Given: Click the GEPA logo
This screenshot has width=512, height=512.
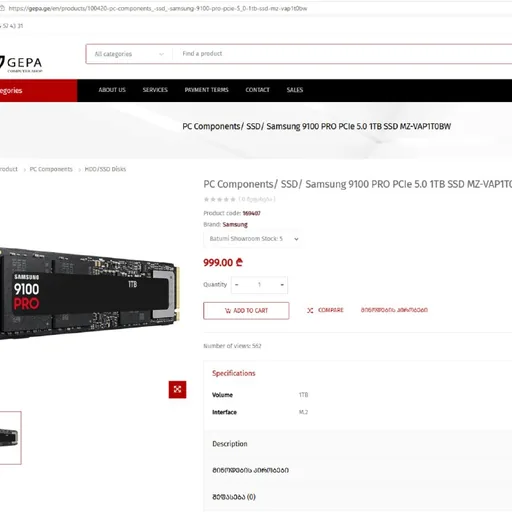Looking at the screenshot, I should click(x=21, y=63).
